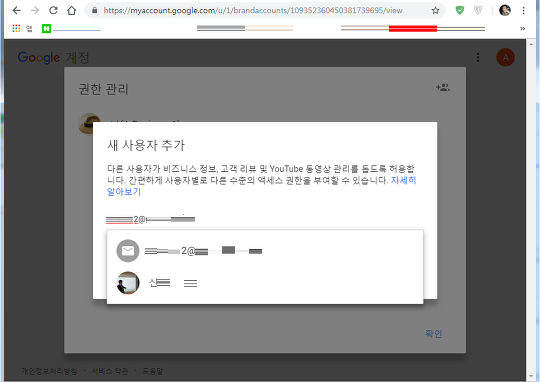Open the green N Naver bookmark
The width and height of the screenshot is (540, 382).
[x=46, y=29]
